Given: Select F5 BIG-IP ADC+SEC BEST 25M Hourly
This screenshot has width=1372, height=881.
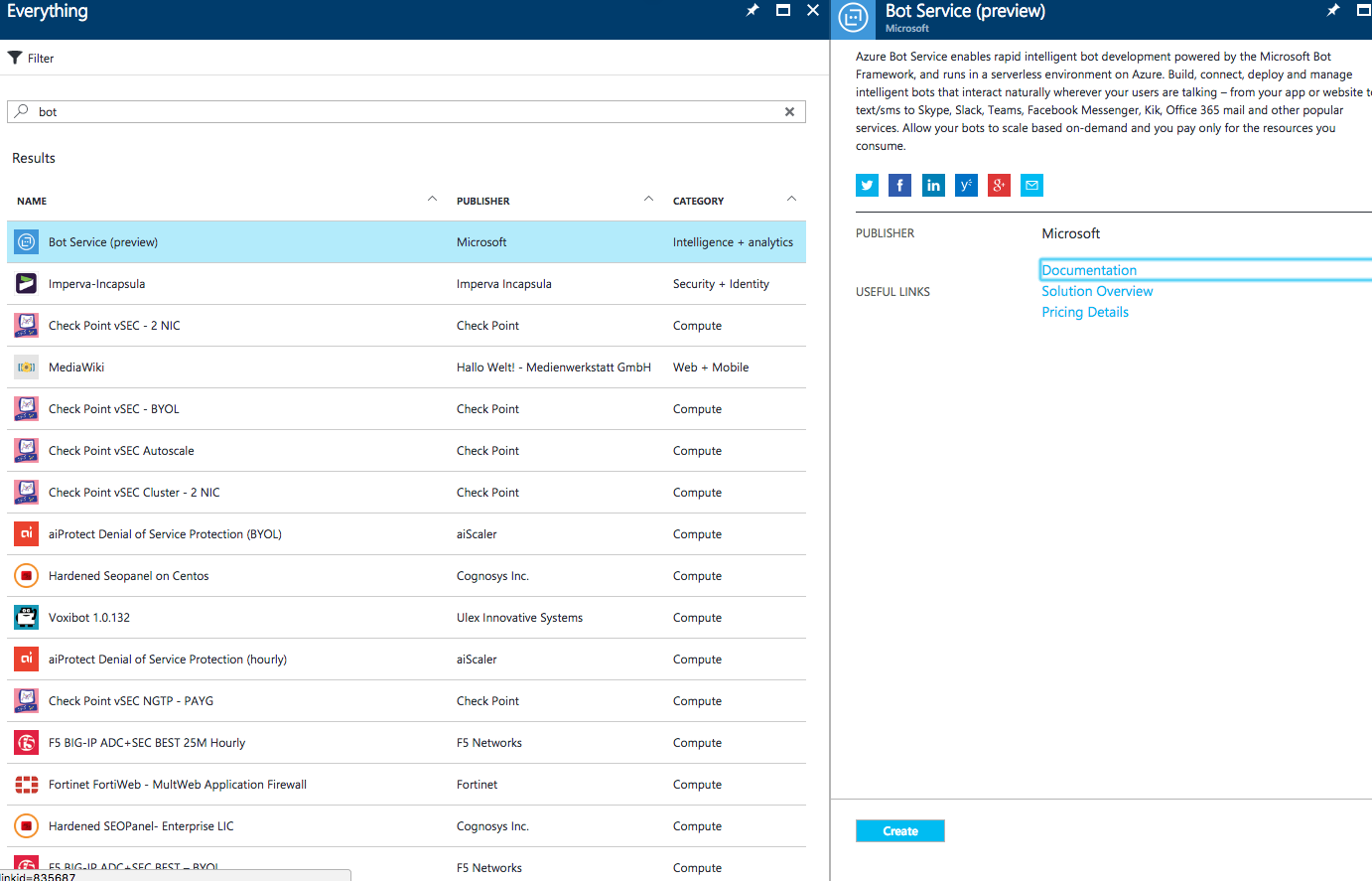Looking at the screenshot, I should tap(406, 743).
